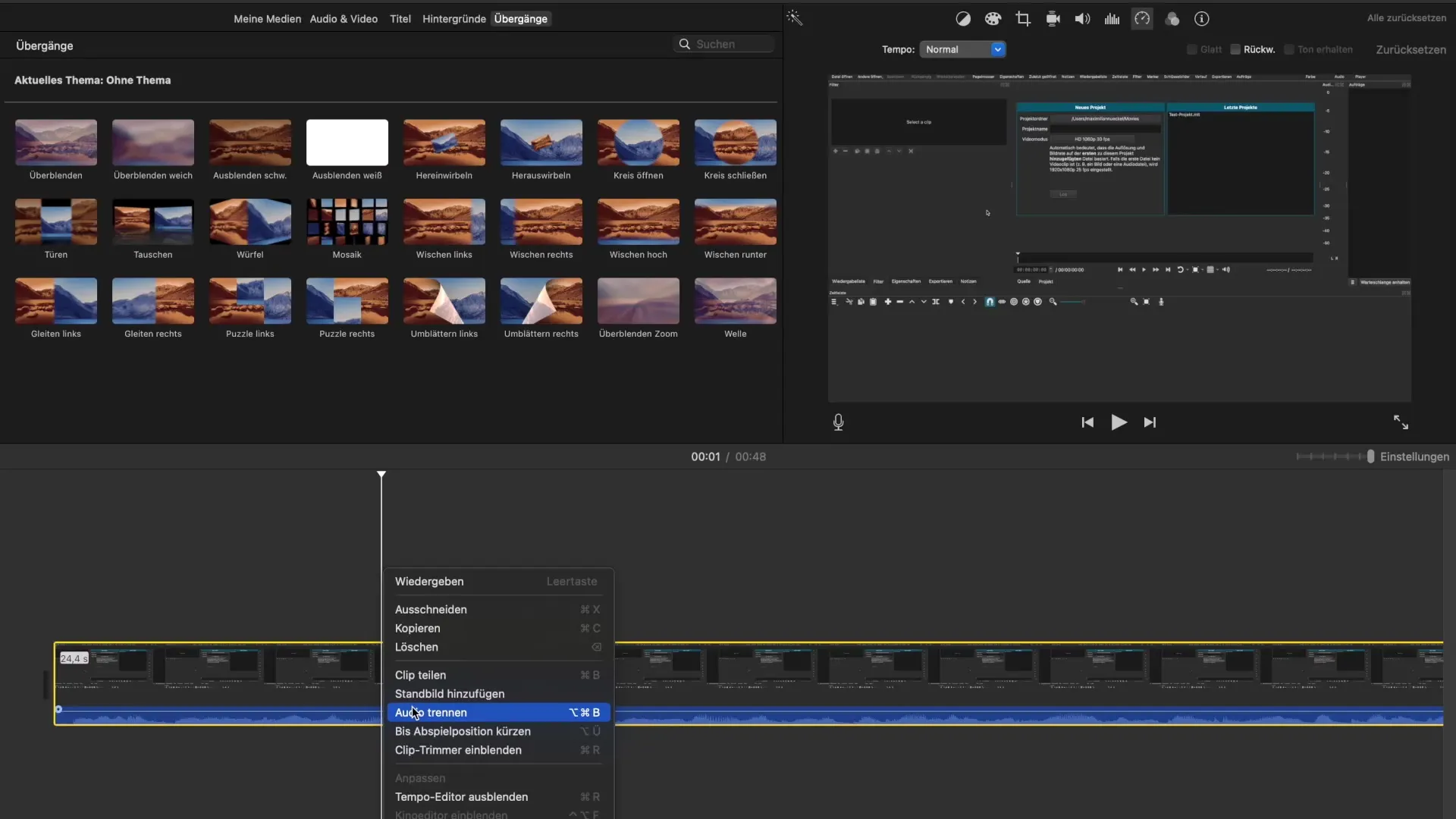Choose the Kreis öffnen transition
1456x819 pixels.
click(x=639, y=142)
